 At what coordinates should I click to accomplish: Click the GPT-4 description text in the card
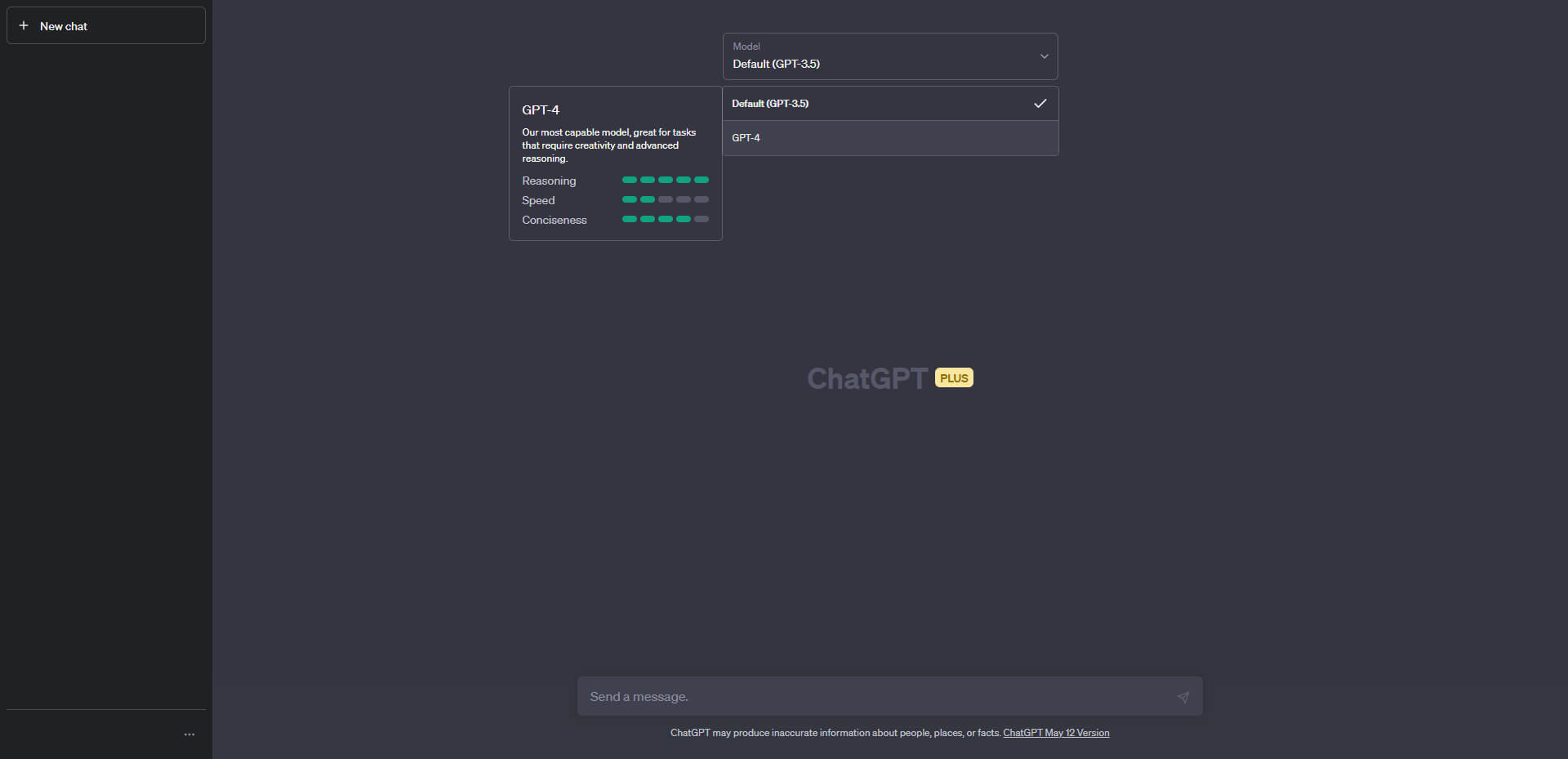coord(608,145)
